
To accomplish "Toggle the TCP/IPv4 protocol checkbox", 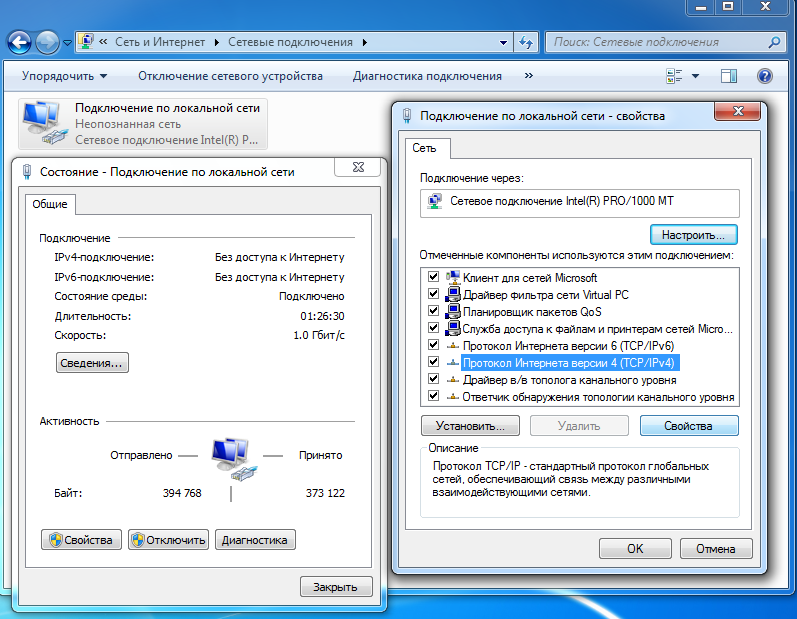I will tap(433, 362).
